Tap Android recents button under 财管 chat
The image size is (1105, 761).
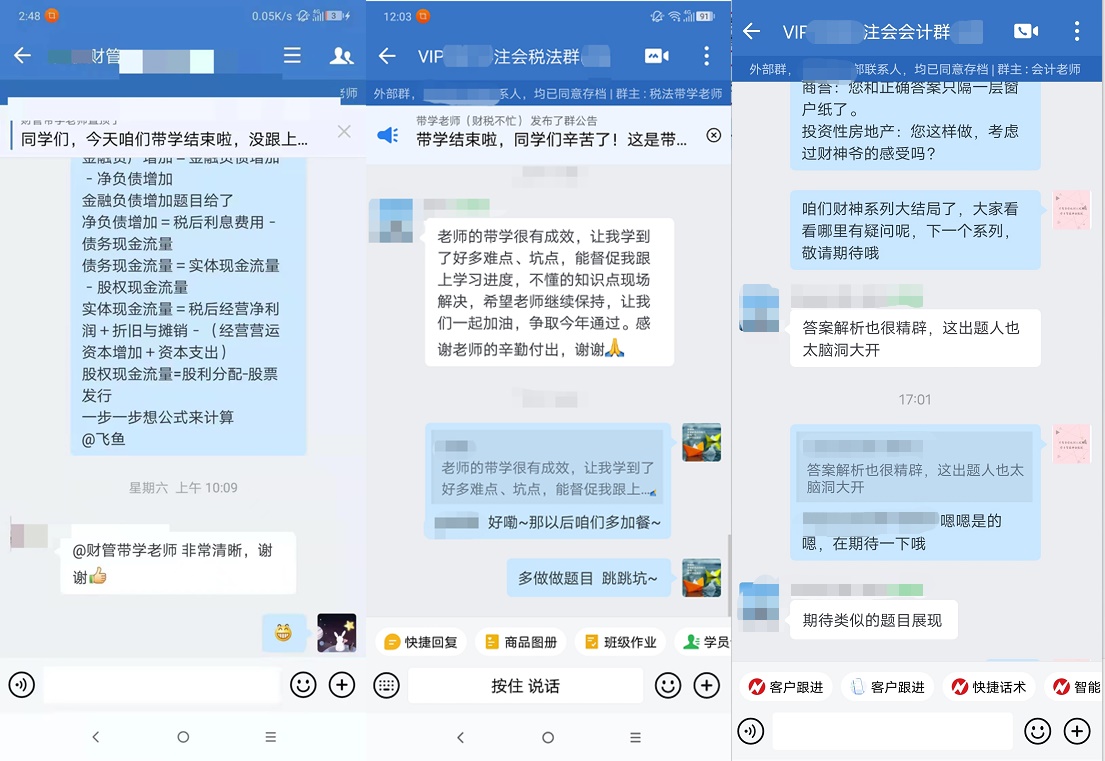click(271, 737)
